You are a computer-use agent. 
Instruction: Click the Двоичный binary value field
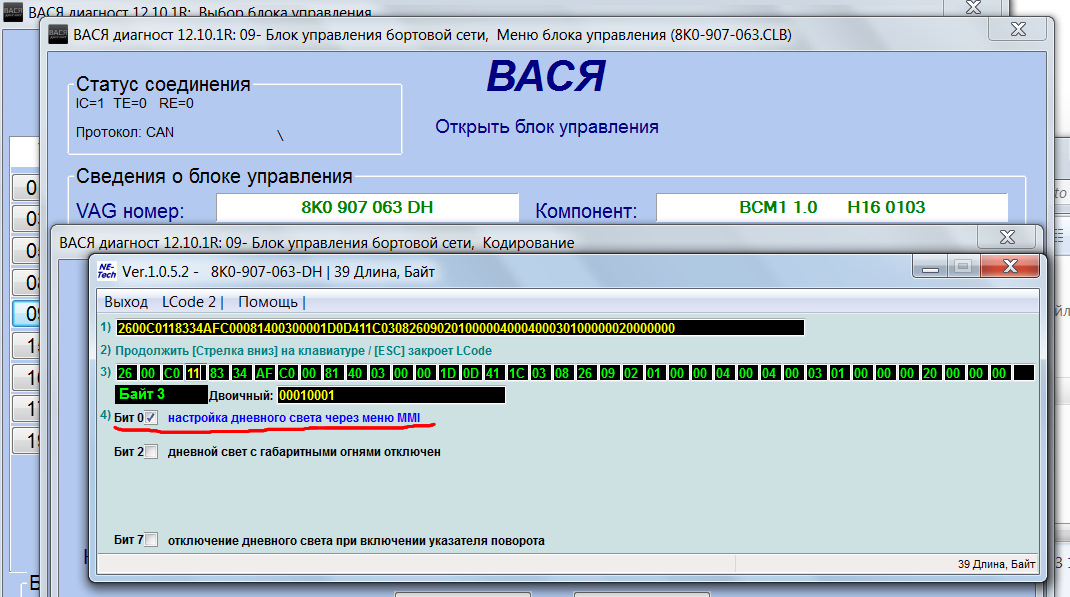click(x=391, y=395)
